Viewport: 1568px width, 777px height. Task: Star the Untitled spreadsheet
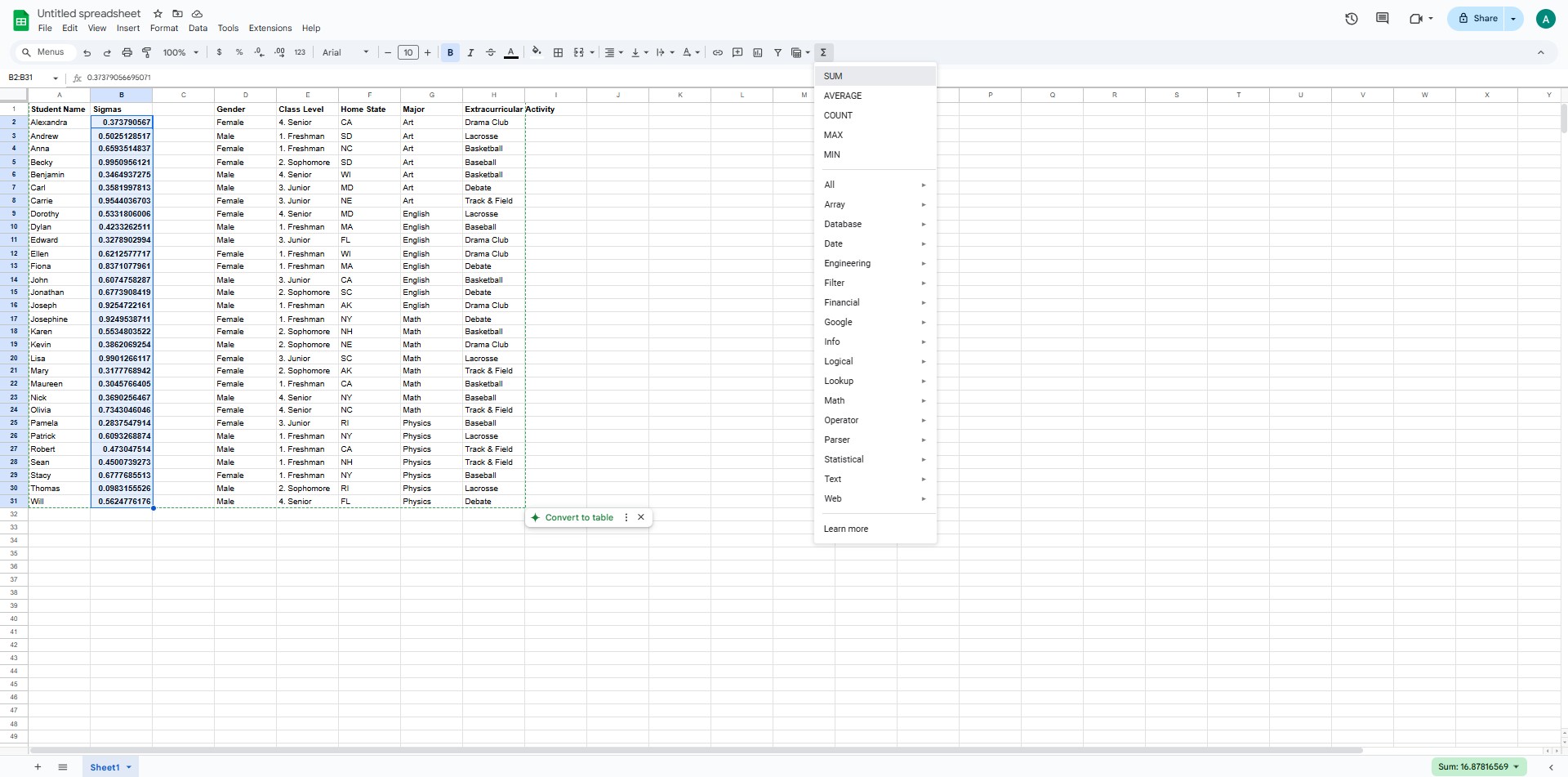[158, 14]
